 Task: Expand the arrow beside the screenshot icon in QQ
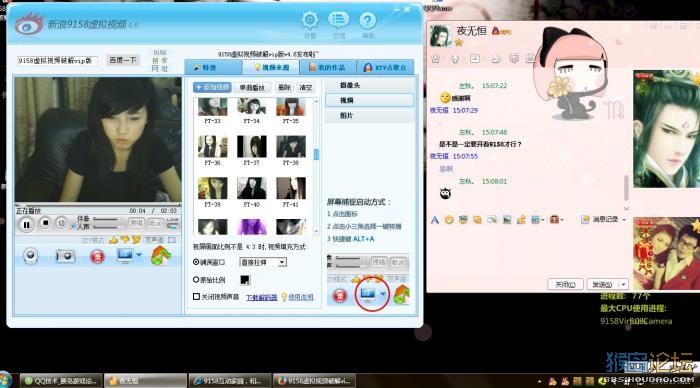[x=542, y=220]
